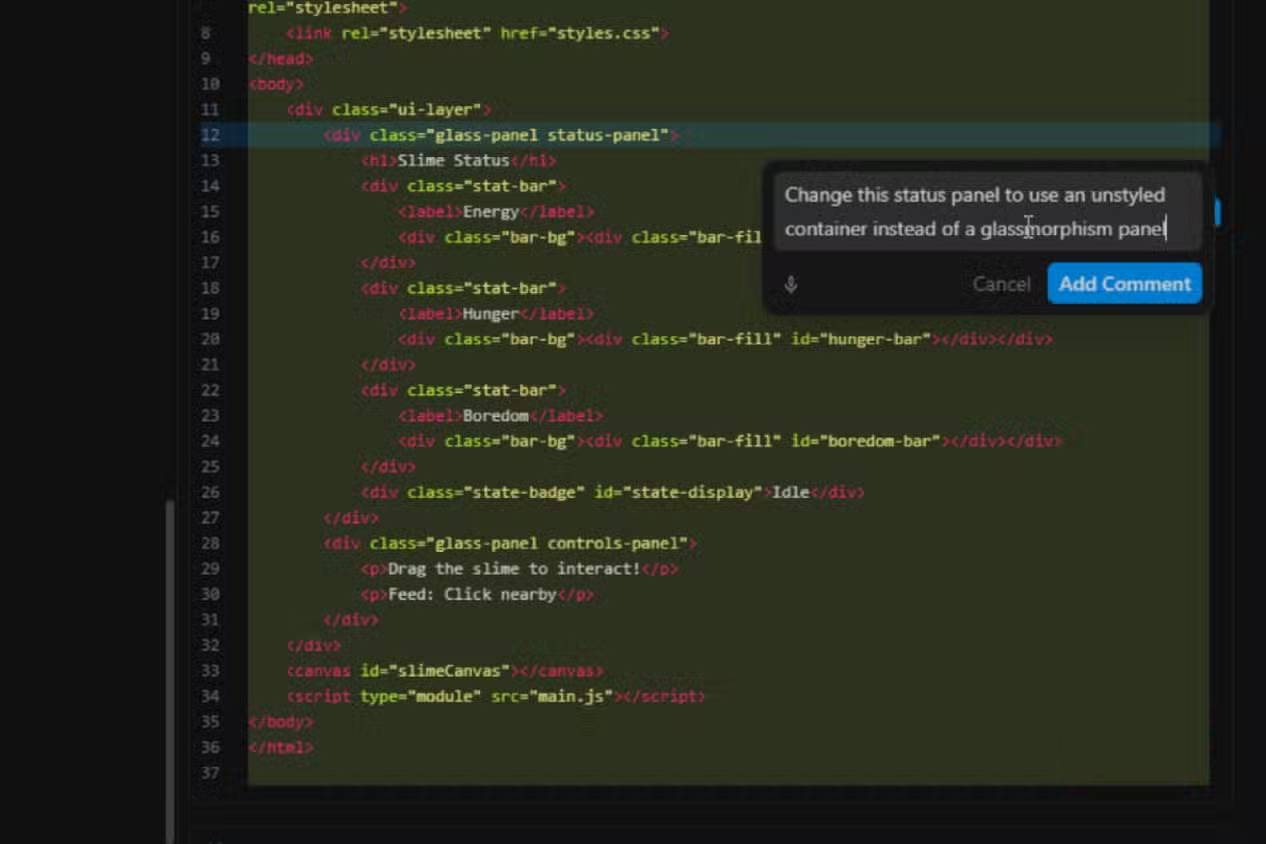Click the 'Boredom' label text

coord(496,416)
